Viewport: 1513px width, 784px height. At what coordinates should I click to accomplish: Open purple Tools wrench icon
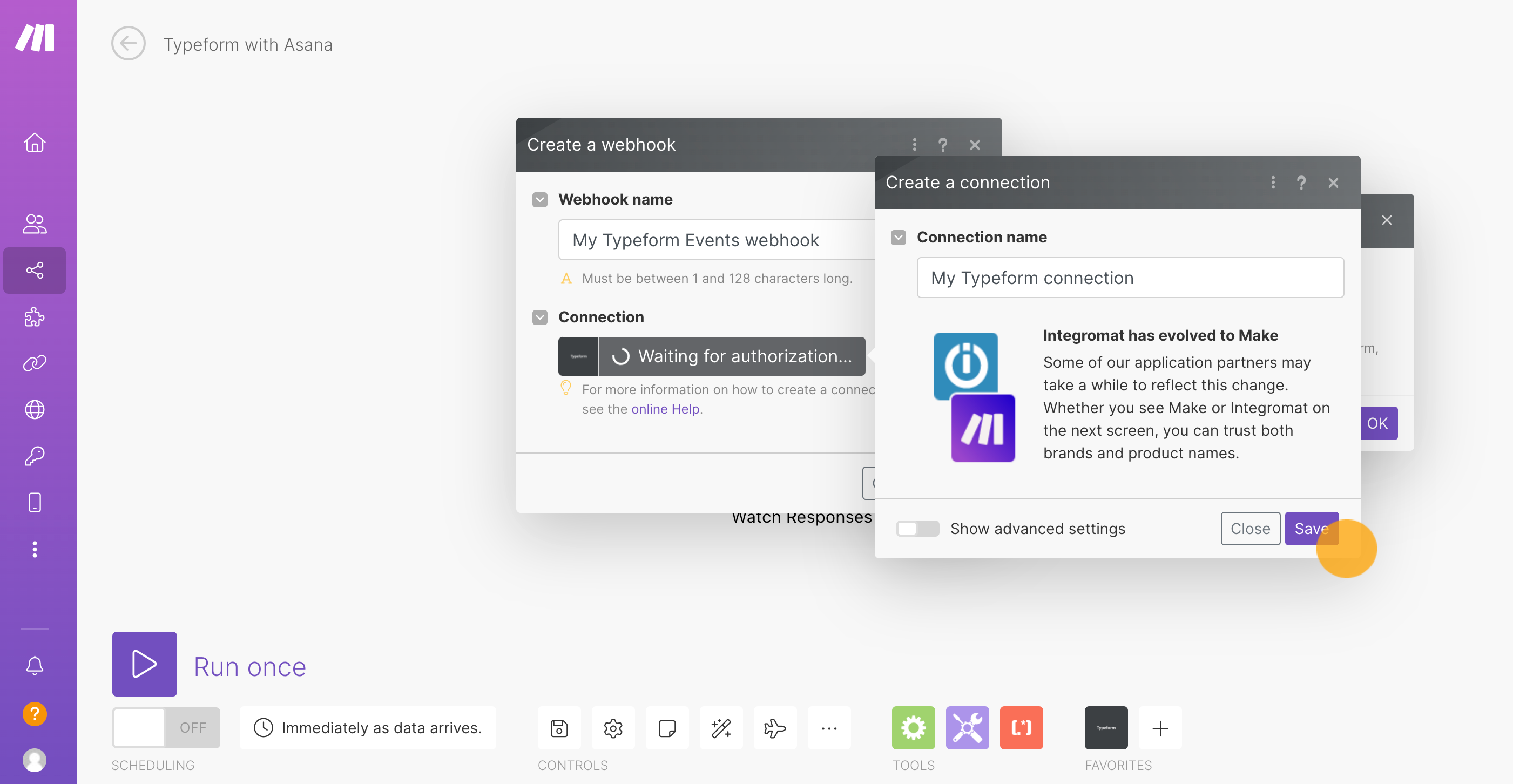tap(967, 728)
